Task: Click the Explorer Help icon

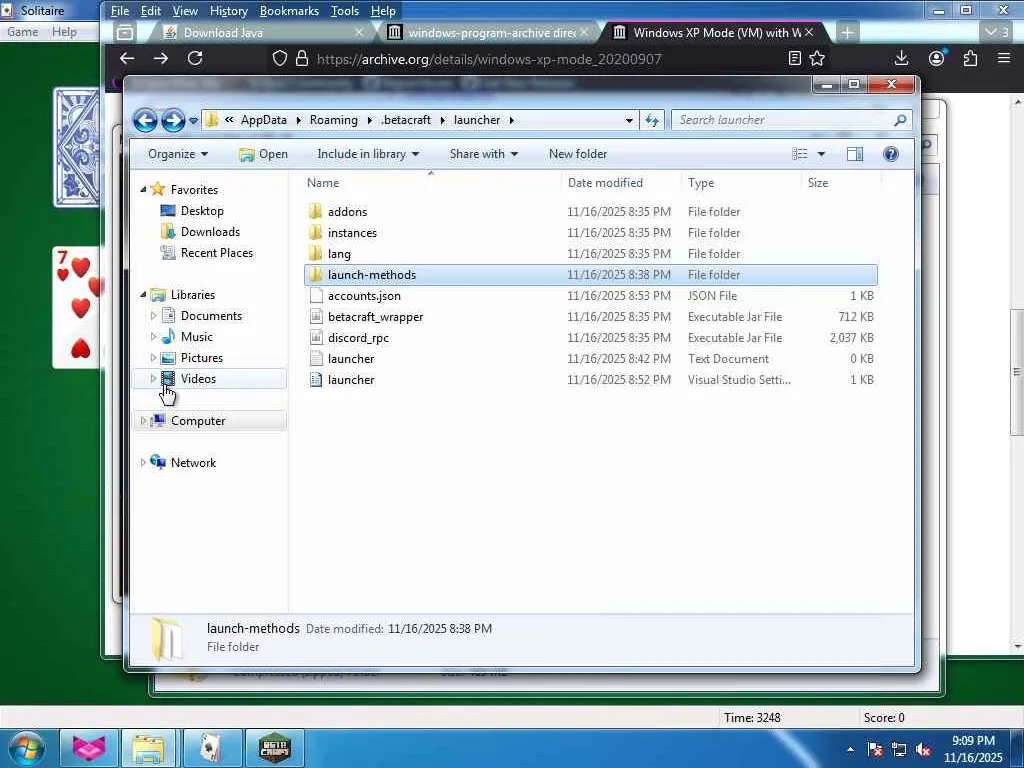Action: point(891,154)
